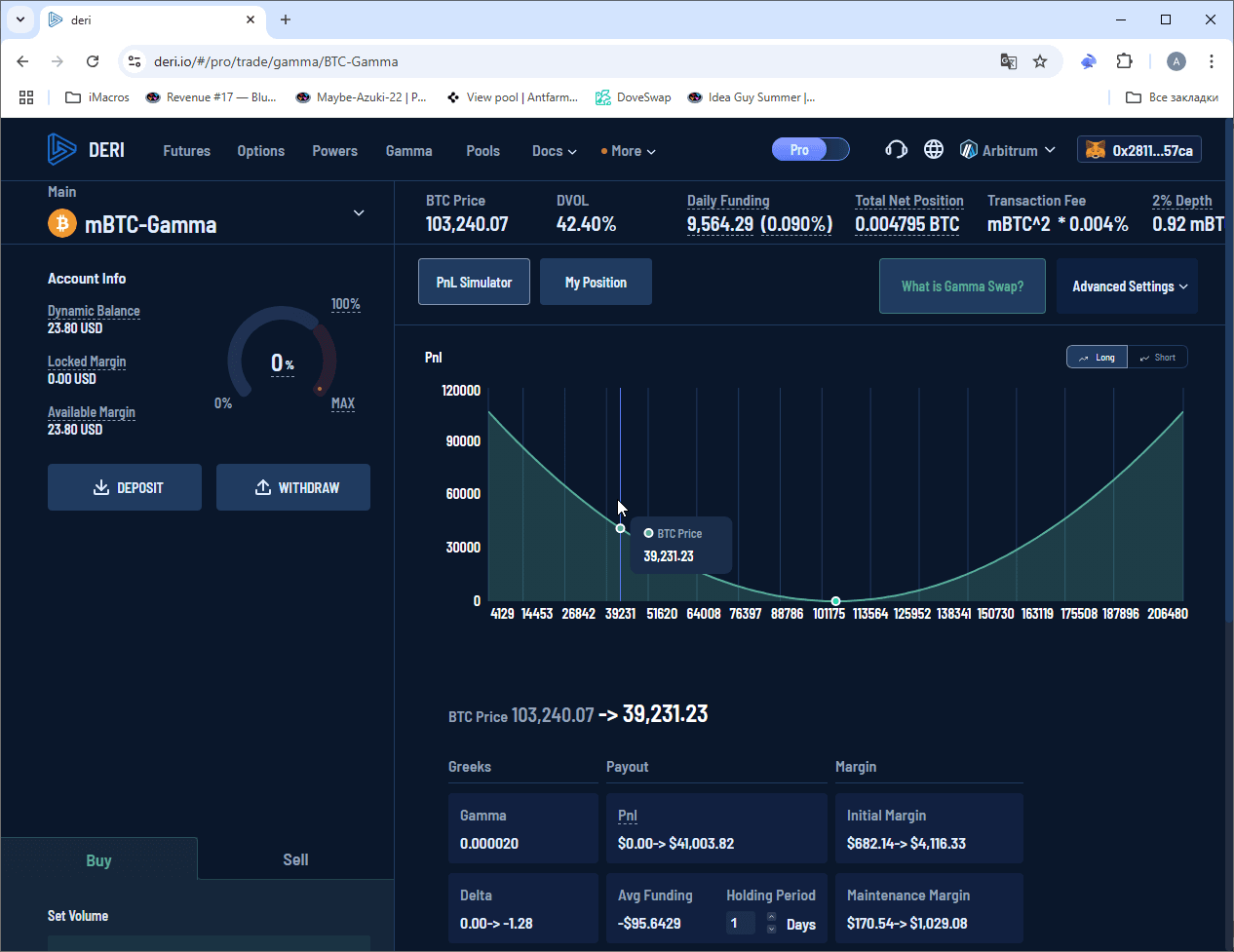Go to the Futures page
Screen dimensions: 1234x952
(187, 151)
